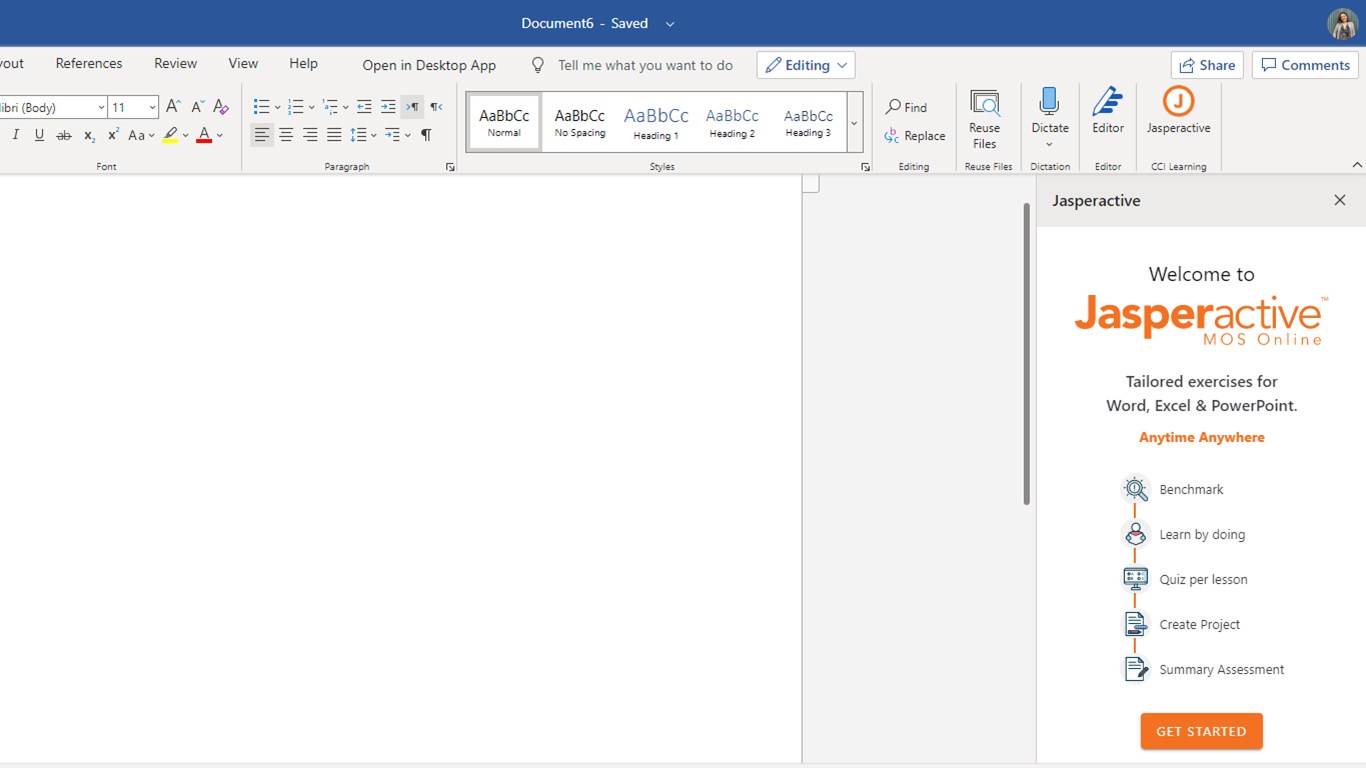This screenshot has height=768, width=1366.
Task: Apply the Heading 3 style
Action: click(x=808, y=122)
